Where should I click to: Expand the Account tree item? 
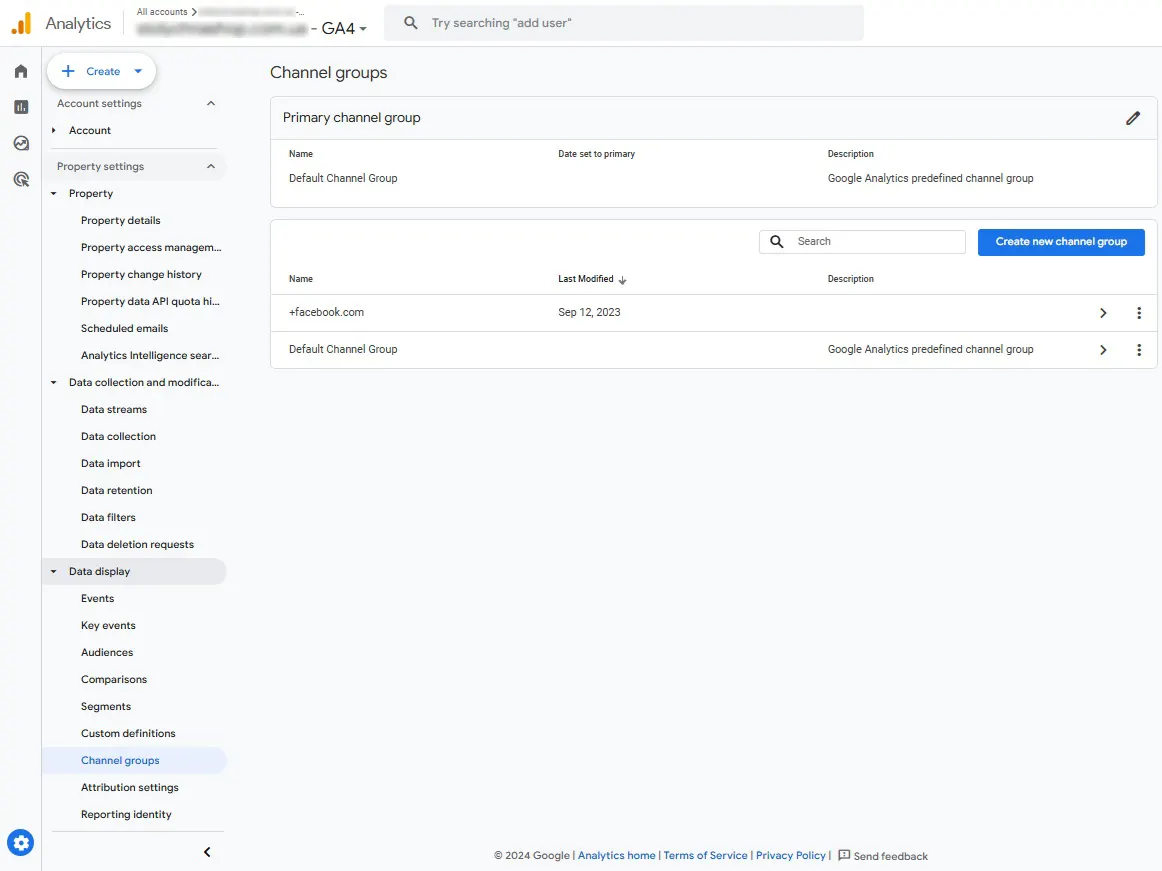[54, 130]
